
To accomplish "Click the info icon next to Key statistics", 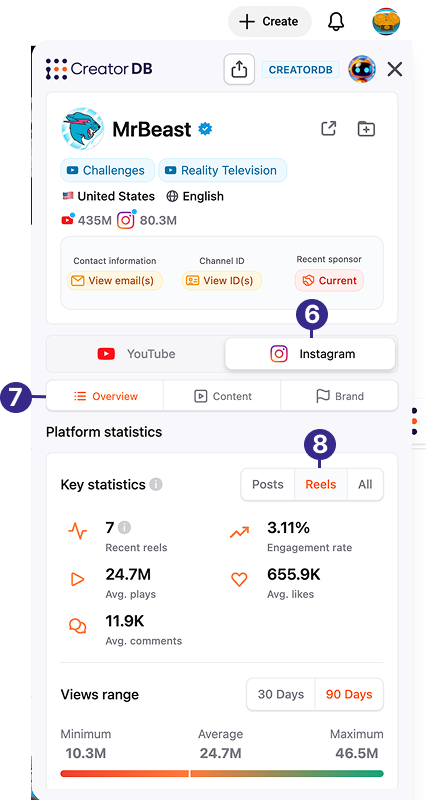I will pyautogui.click(x=156, y=484).
